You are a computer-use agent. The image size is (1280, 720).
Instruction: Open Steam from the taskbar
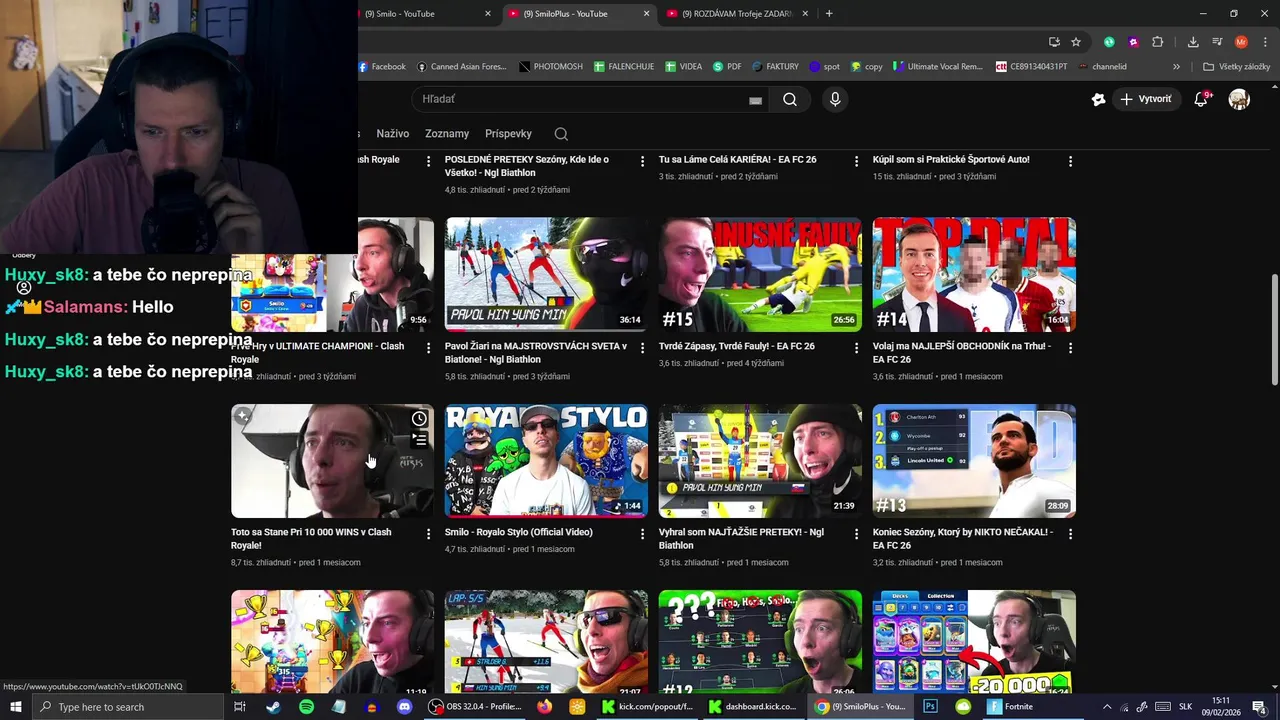(x=273, y=707)
